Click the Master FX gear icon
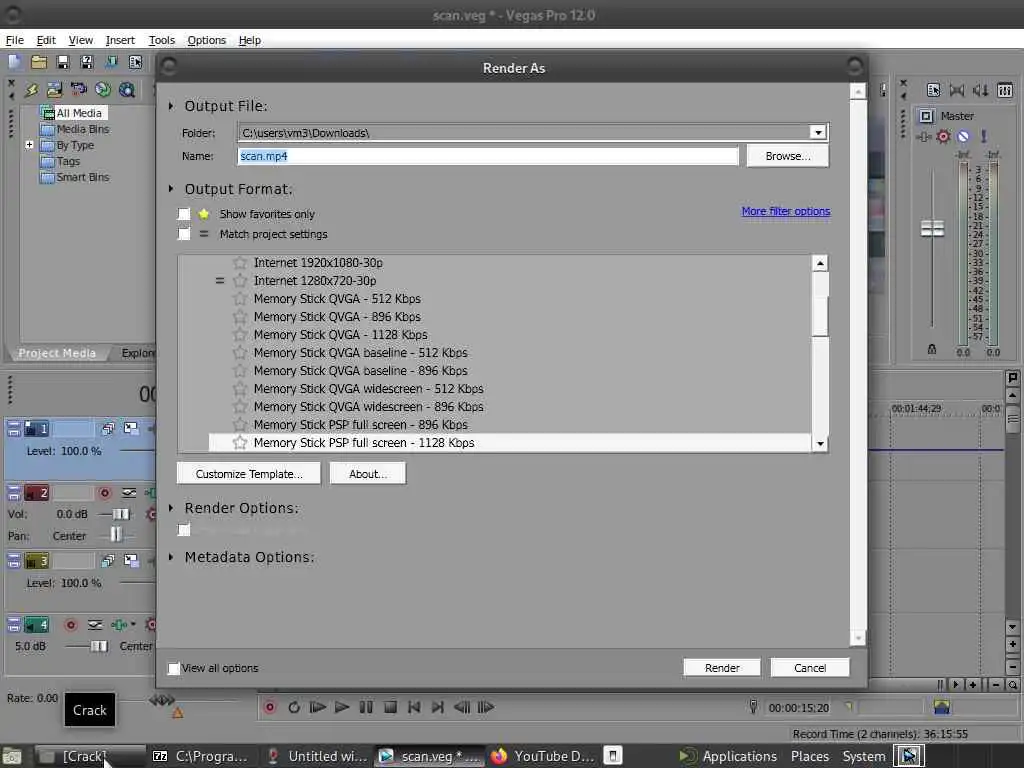Image resolution: width=1024 pixels, height=768 pixels. (943, 136)
